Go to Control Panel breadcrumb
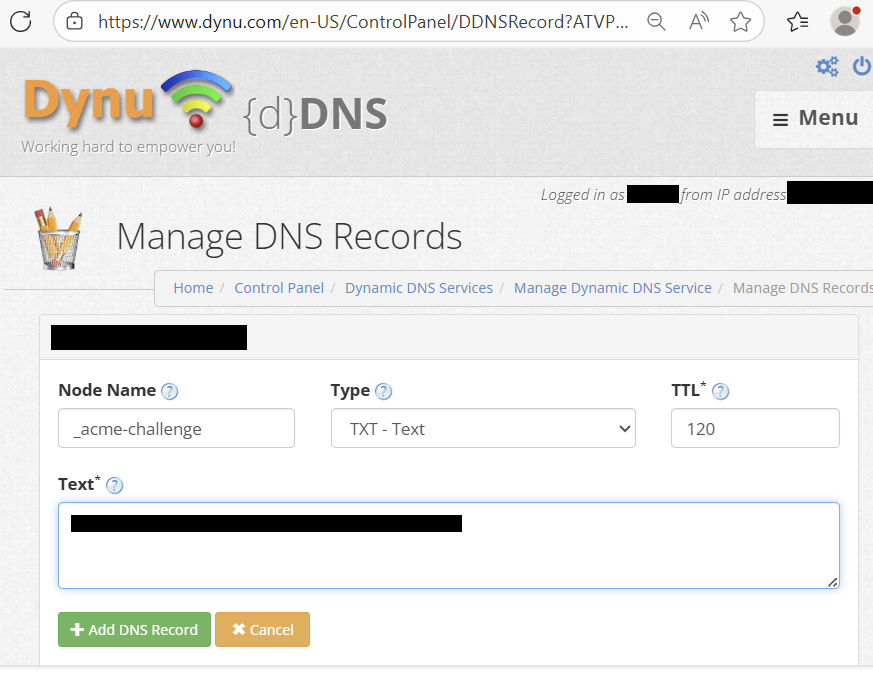Screen dimensions: 873x676 [x=279, y=288]
